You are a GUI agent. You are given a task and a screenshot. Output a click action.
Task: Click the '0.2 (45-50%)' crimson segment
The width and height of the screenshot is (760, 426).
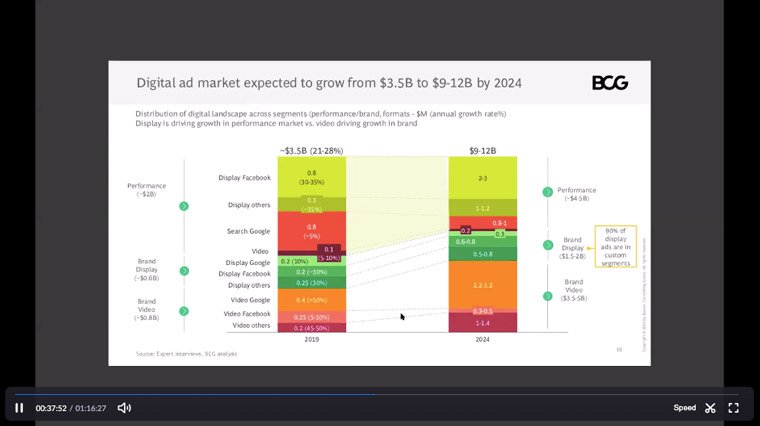[x=312, y=328]
